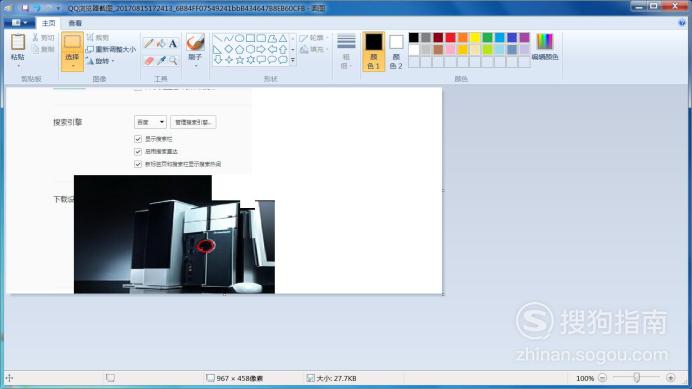Screen dimensions: 692x389
Task: Pick the green swatch in the palette
Action: pos(487,38)
